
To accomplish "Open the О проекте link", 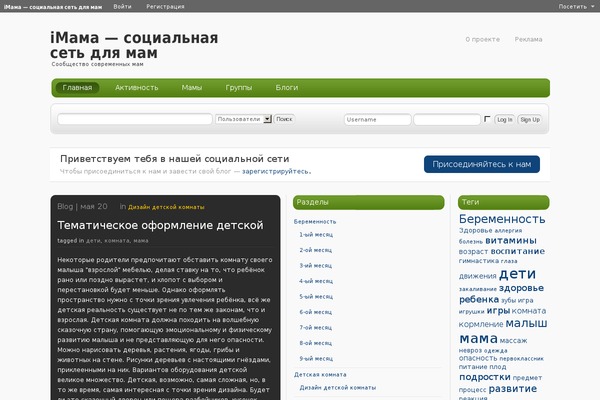I will pos(483,39).
